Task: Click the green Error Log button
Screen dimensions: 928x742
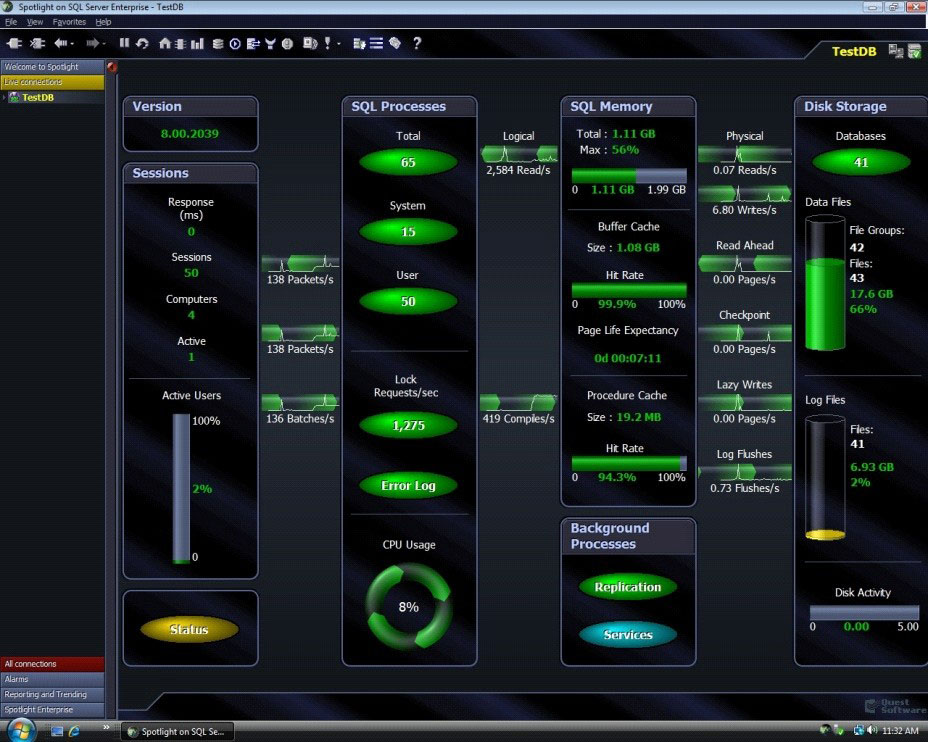Action: 408,486
